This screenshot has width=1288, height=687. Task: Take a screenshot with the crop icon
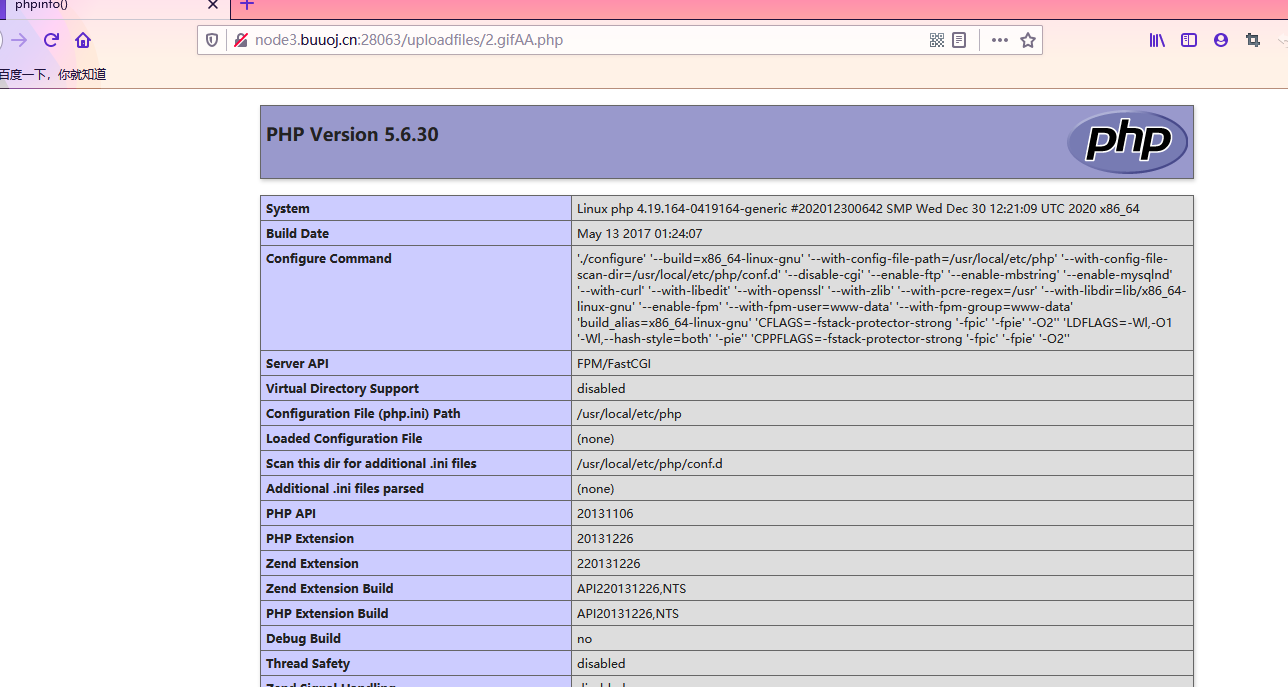pyautogui.click(x=1252, y=40)
